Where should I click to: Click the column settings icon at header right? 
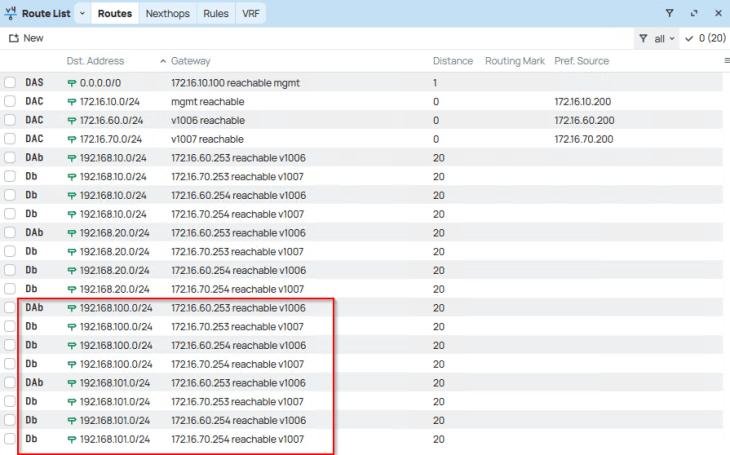(726, 61)
